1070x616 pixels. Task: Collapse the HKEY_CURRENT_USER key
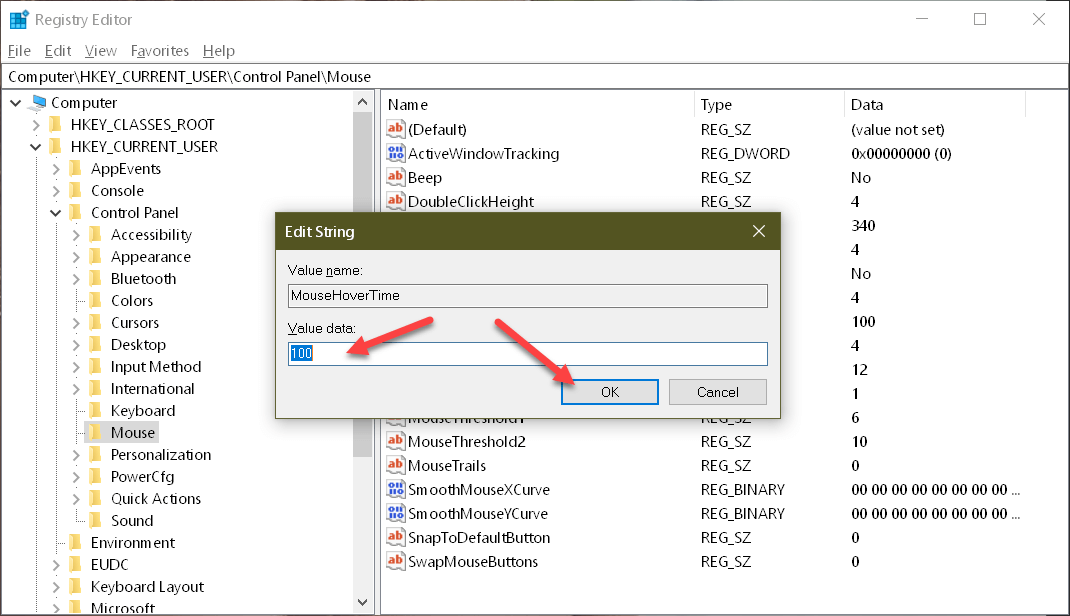pos(35,147)
